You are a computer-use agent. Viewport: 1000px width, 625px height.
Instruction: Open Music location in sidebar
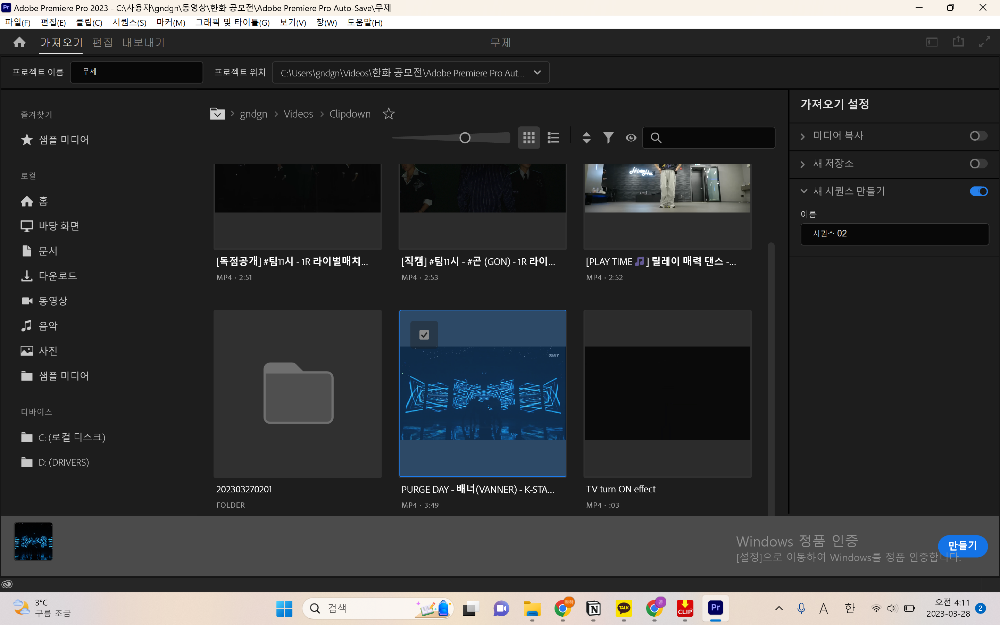39,325
